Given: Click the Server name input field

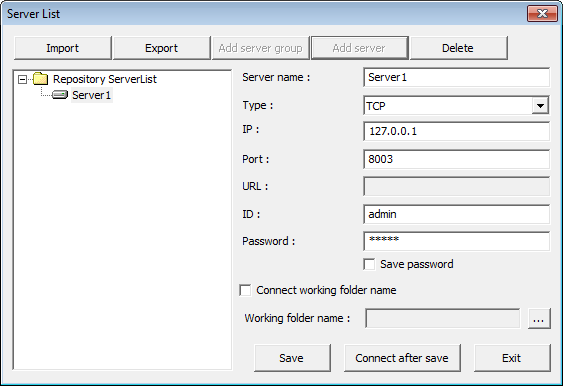Looking at the screenshot, I should [x=456, y=77].
